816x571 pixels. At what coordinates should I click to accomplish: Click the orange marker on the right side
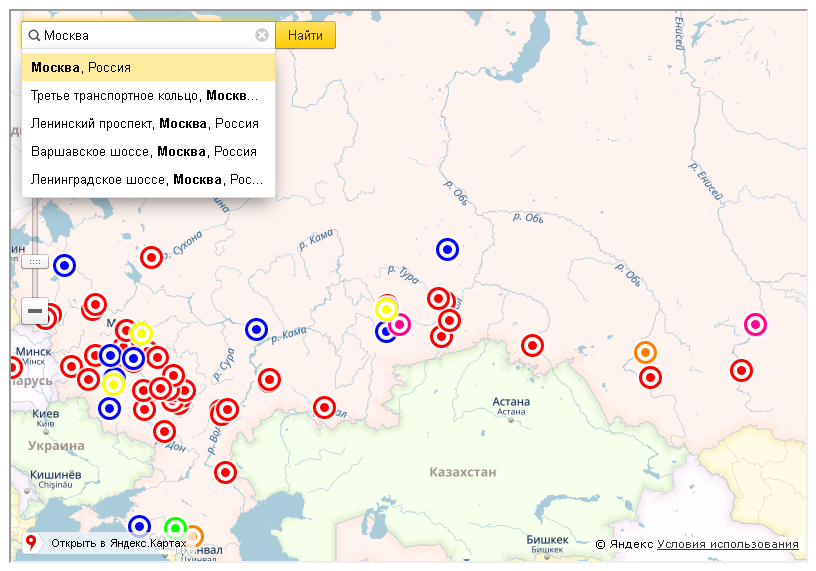645,352
